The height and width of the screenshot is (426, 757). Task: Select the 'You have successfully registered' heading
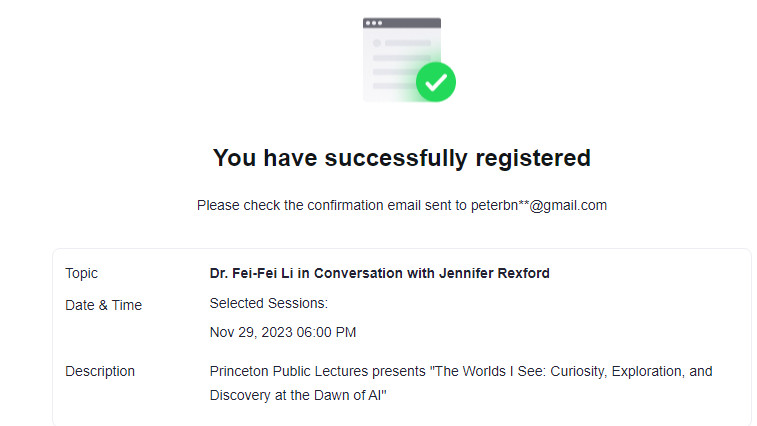402,158
